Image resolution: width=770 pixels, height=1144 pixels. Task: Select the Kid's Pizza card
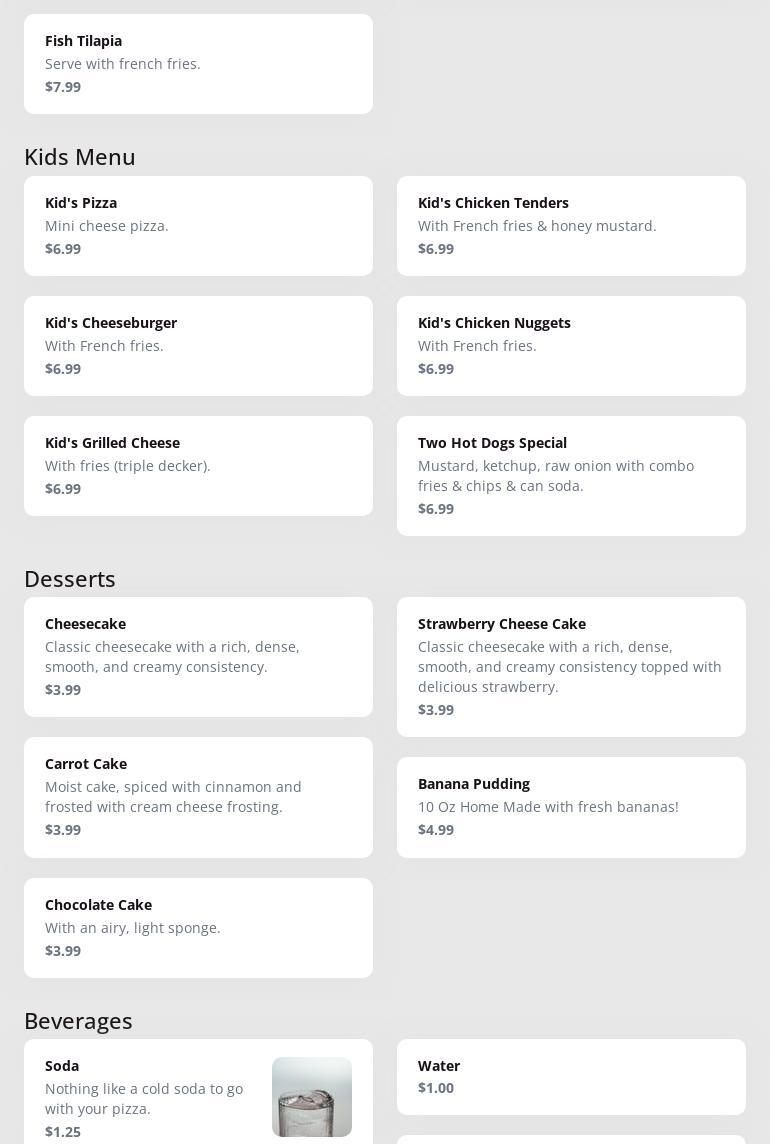198,225
